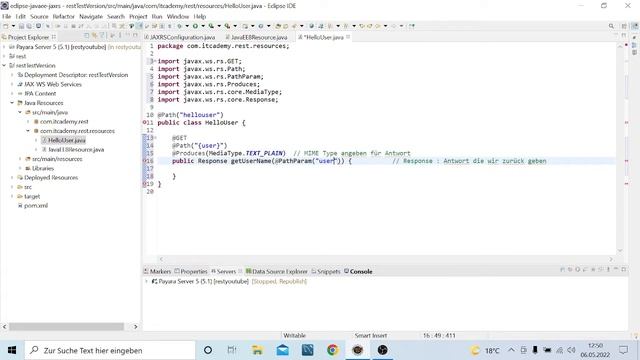
Task: Select the Java EE perspective icon
Action: pos(635,26)
